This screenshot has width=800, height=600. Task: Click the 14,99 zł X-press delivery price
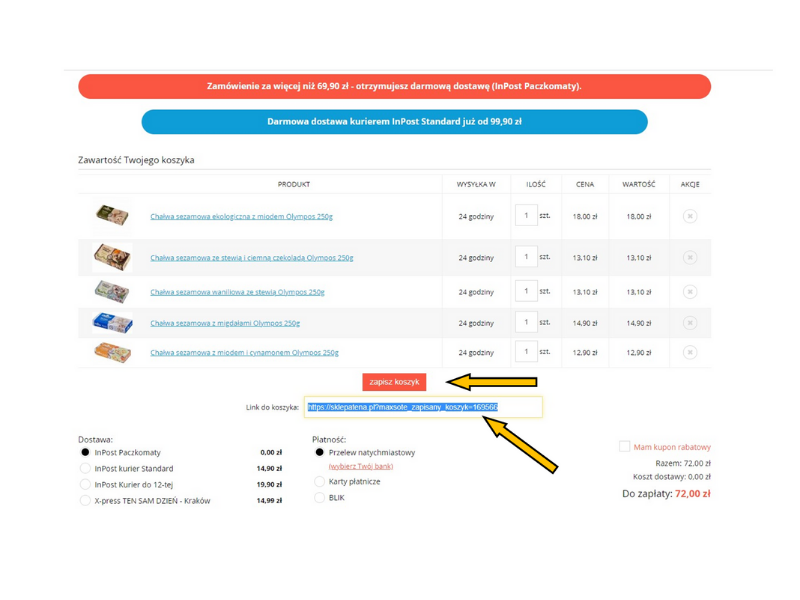click(x=269, y=501)
